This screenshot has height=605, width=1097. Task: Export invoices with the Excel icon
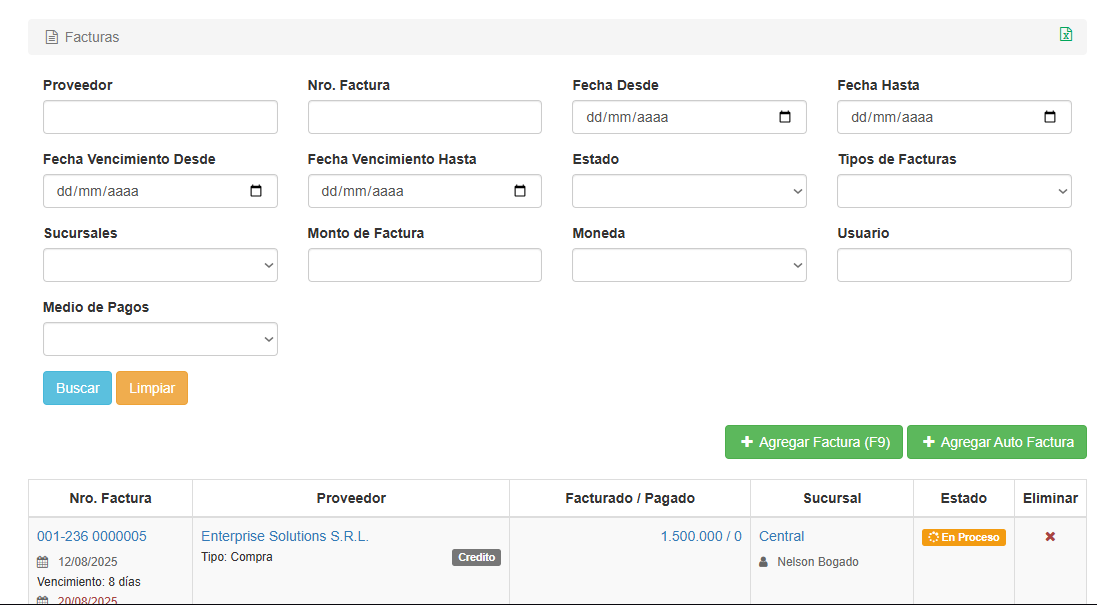(1066, 35)
